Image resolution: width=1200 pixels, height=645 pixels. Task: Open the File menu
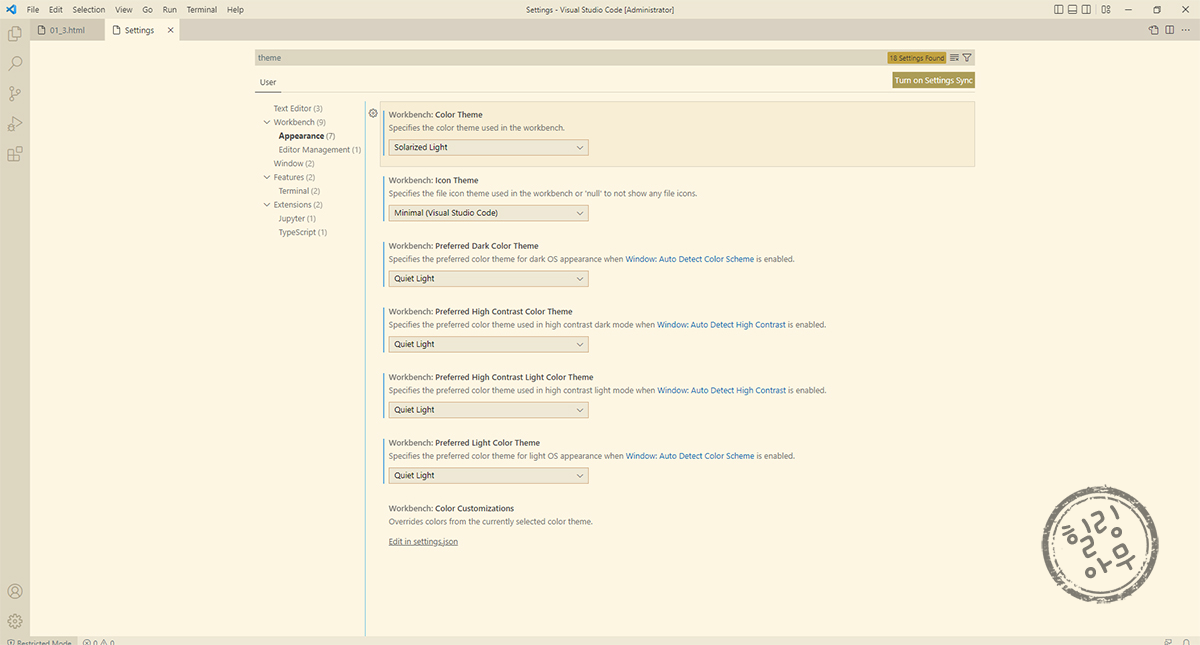[33, 9]
